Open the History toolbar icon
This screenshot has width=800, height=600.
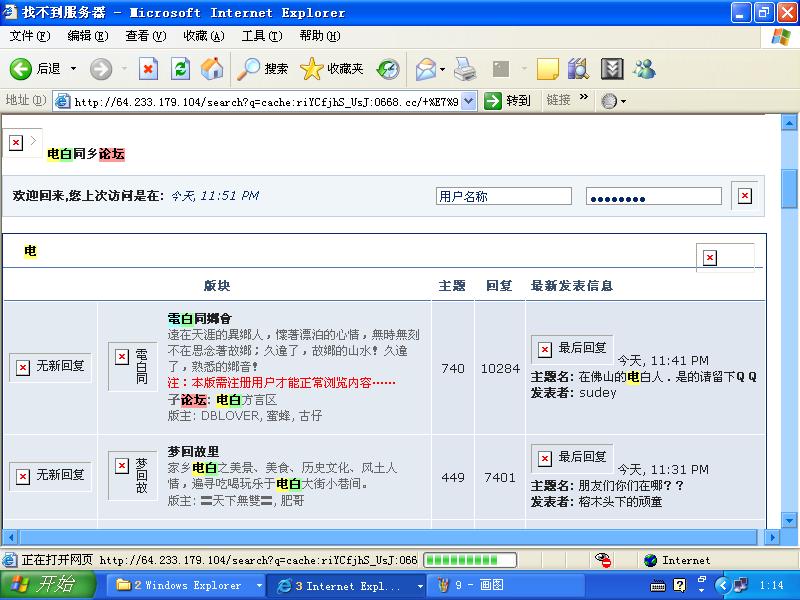tap(388, 69)
